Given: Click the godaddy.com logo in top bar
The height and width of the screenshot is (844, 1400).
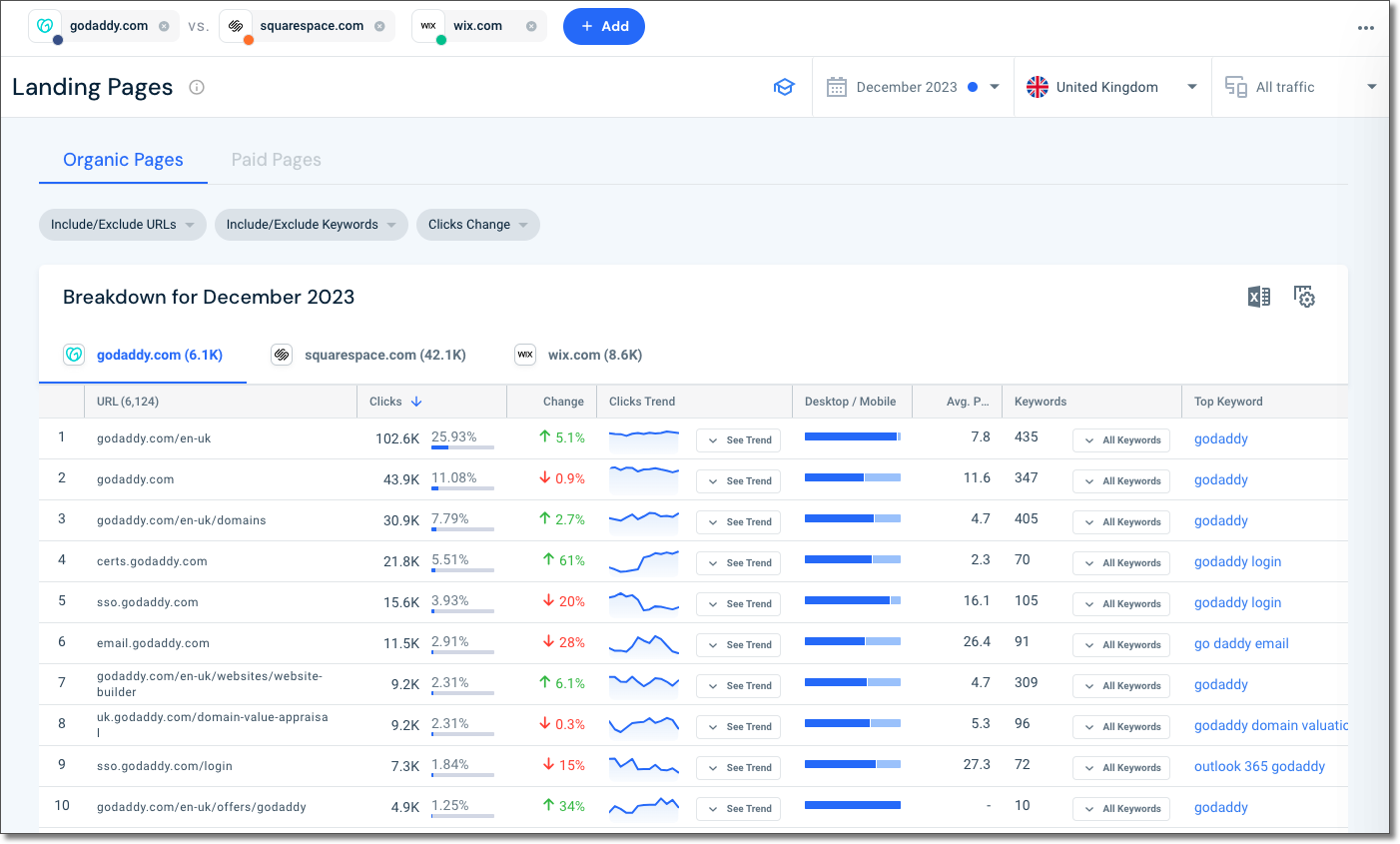Looking at the screenshot, I should (45, 26).
